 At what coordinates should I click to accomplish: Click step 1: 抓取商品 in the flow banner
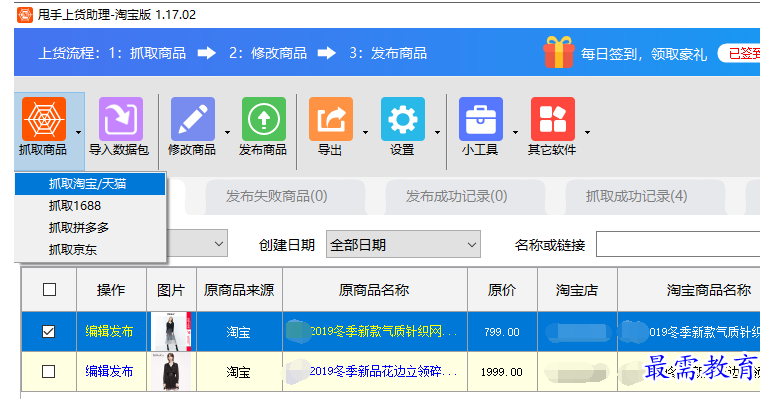[148, 53]
